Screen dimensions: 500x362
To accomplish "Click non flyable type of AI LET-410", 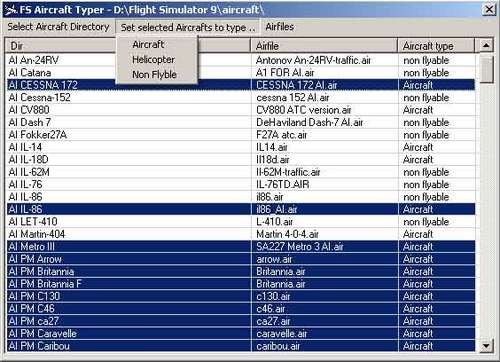I will (426, 222).
